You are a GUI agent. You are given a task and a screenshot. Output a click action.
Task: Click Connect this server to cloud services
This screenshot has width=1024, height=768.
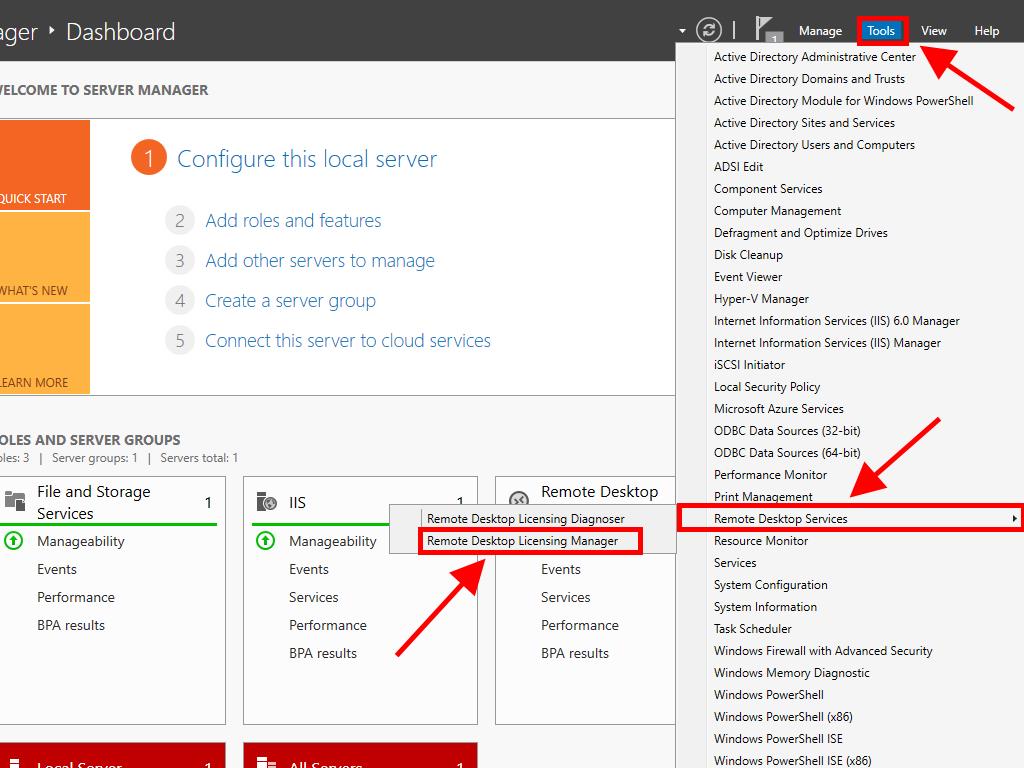click(x=347, y=341)
